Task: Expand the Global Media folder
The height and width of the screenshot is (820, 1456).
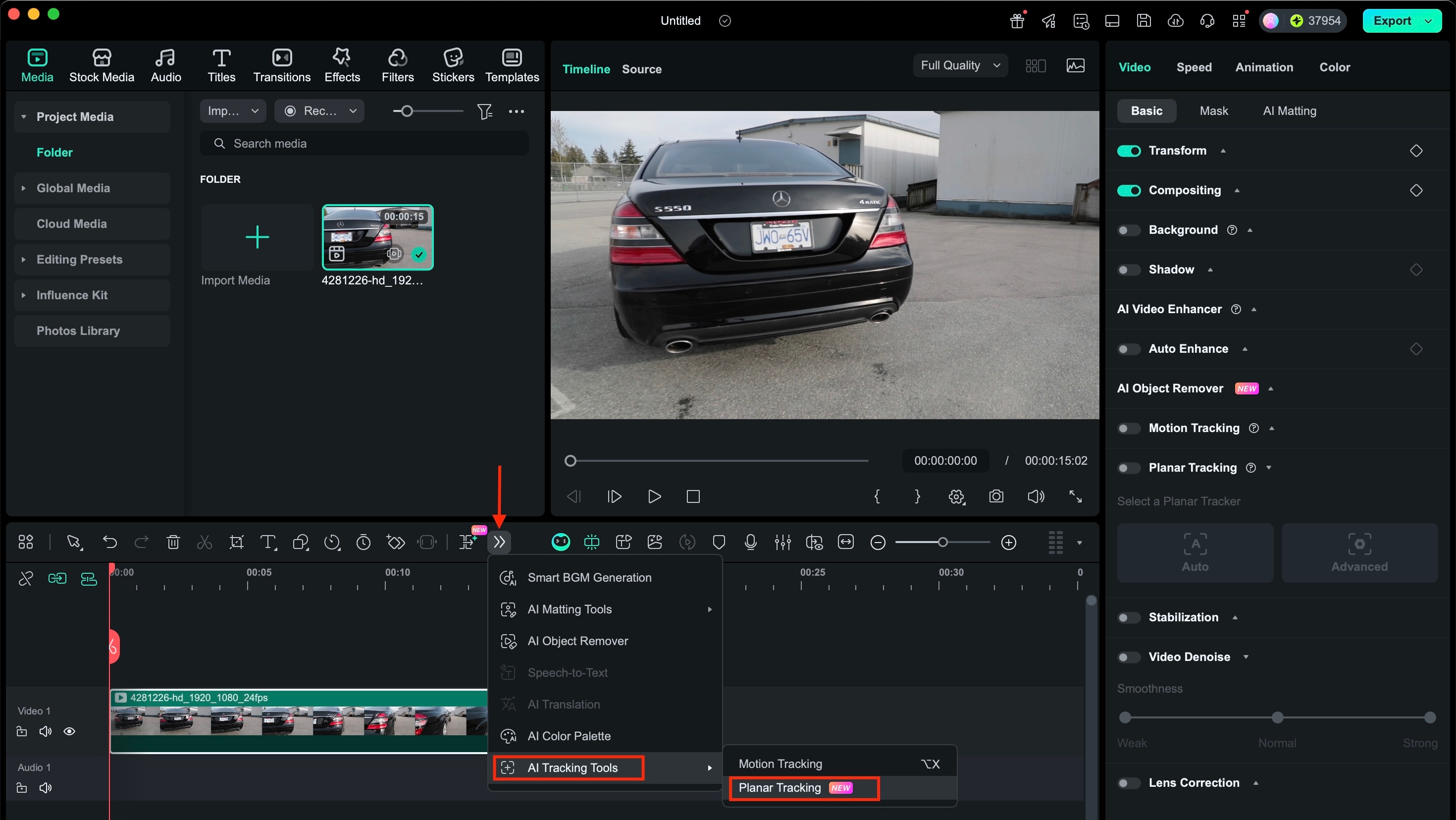Action: click(23, 188)
